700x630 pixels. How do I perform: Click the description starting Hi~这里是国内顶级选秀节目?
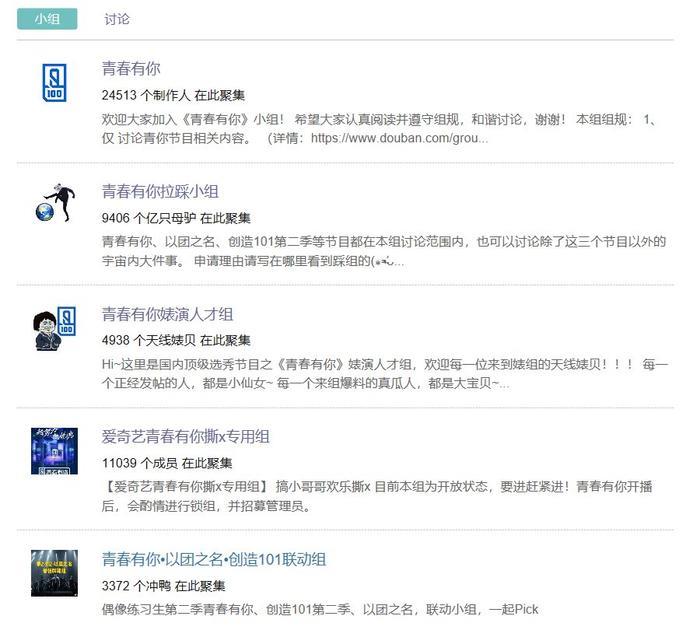tap(384, 374)
